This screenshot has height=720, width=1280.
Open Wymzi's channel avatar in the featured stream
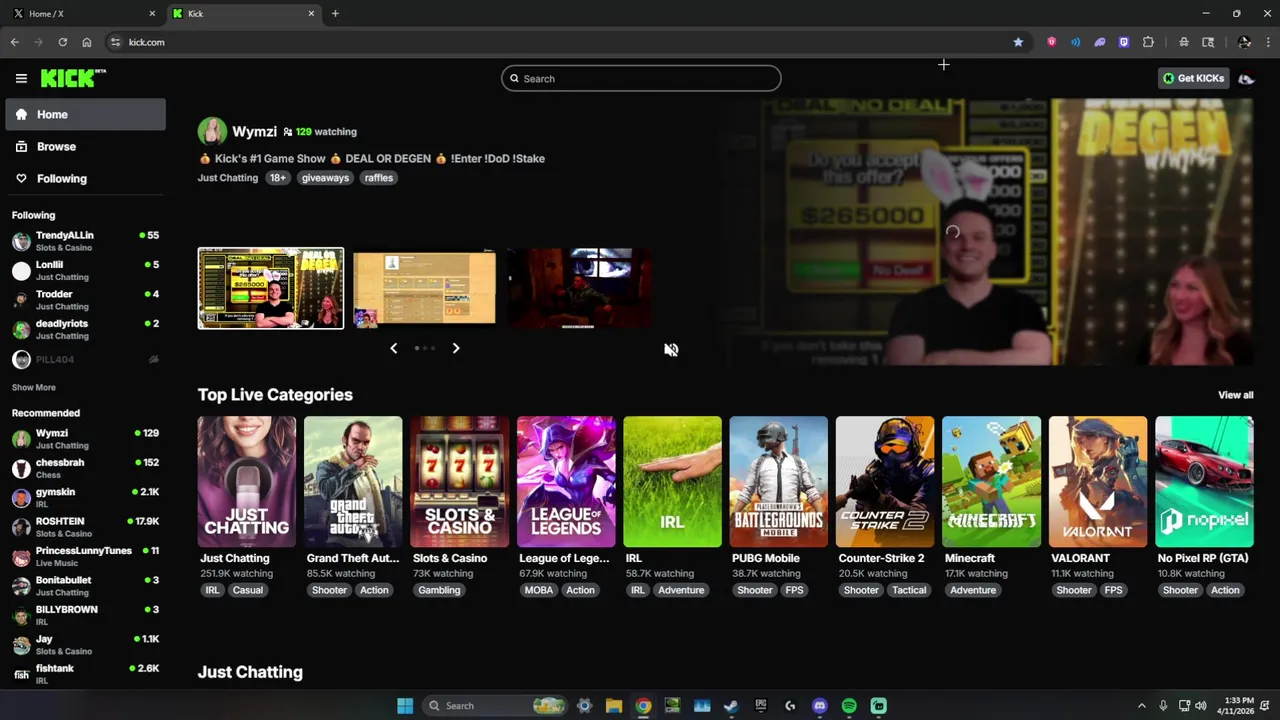[212, 131]
